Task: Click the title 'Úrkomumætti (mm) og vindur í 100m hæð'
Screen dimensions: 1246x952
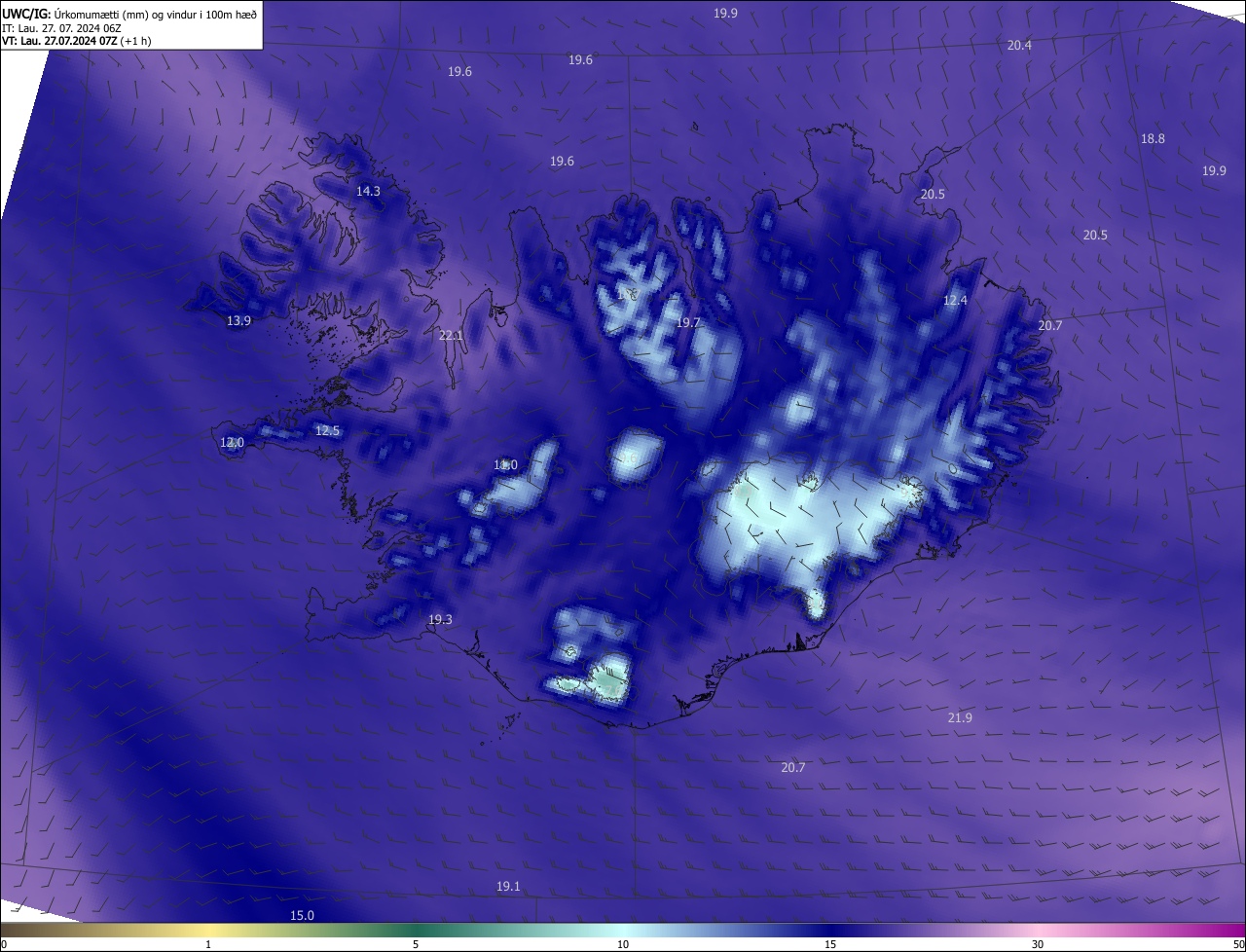Action: point(155,14)
